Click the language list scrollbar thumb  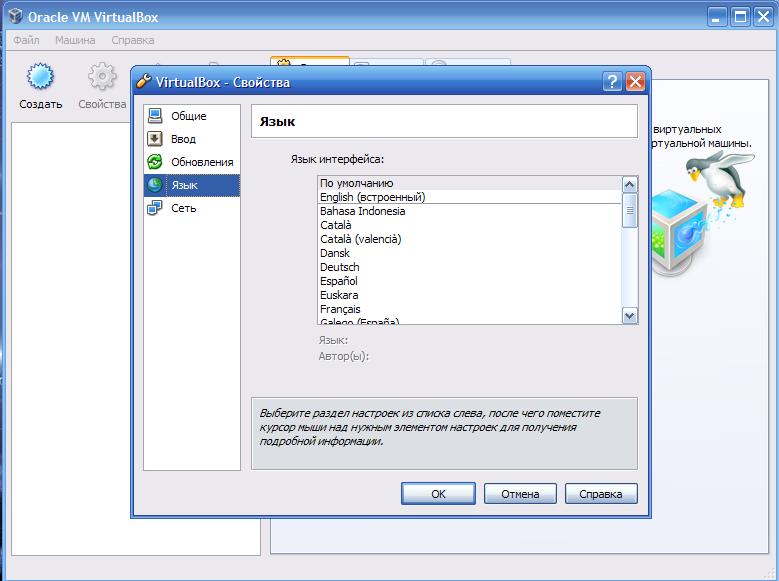pos(629,211)
